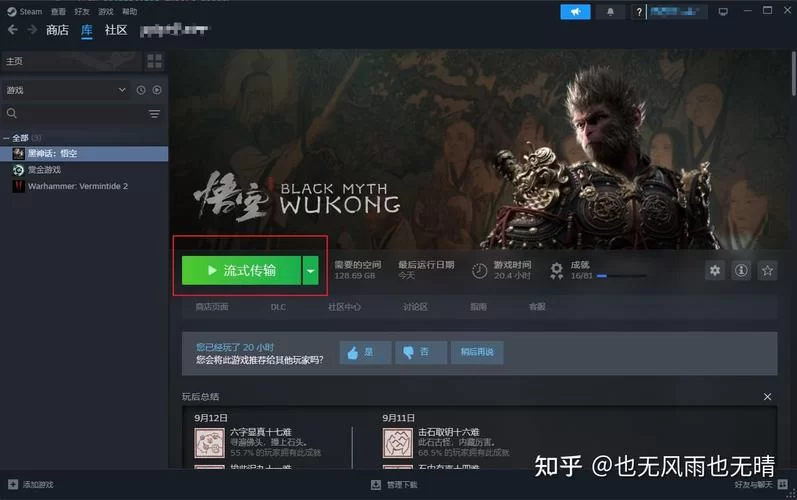Click 击石取钥十六难 achievement thumbnail
This screenshot has height=500, width=797.
pyautogui.click(x=397, y=443)
